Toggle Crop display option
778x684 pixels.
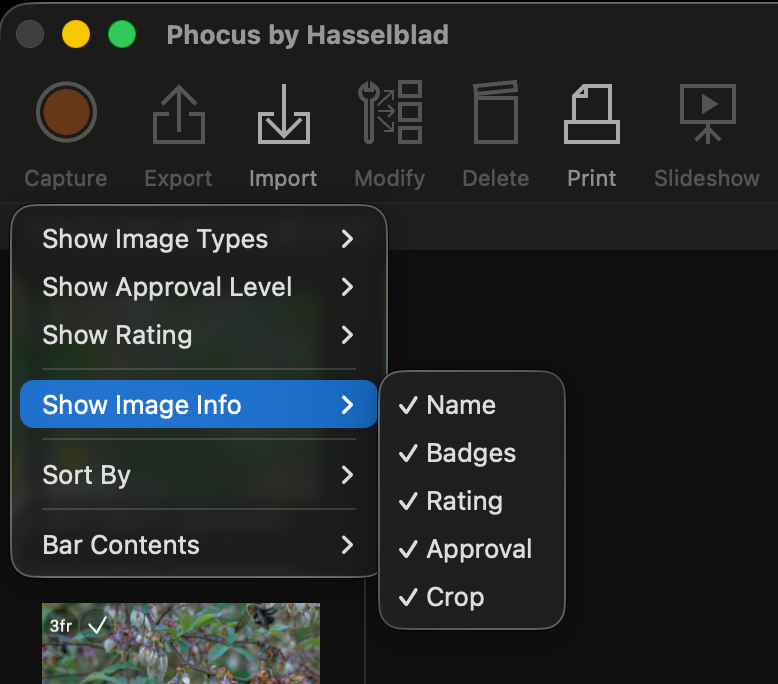472,597
